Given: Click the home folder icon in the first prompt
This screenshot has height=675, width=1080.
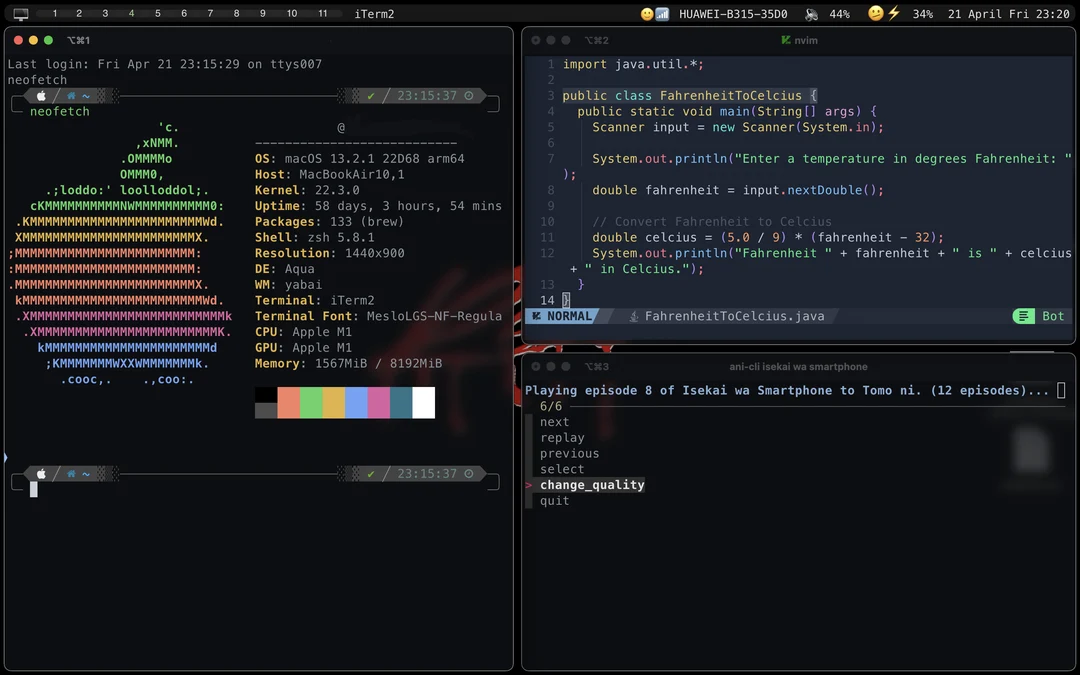Looking at the screenshot, I should pyautogui.click(x=71, y=96).
